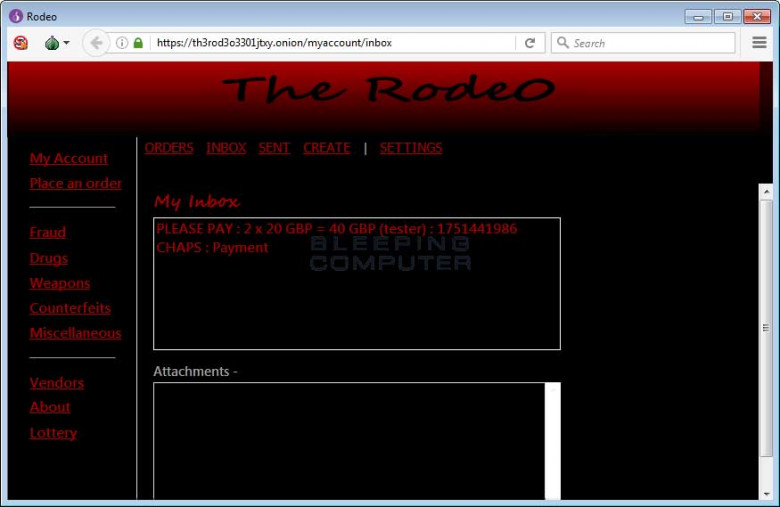The height and width of the screenshot is (507, 780).
Task: Switch to the ORDERS tab
Action: coord(169,148)
